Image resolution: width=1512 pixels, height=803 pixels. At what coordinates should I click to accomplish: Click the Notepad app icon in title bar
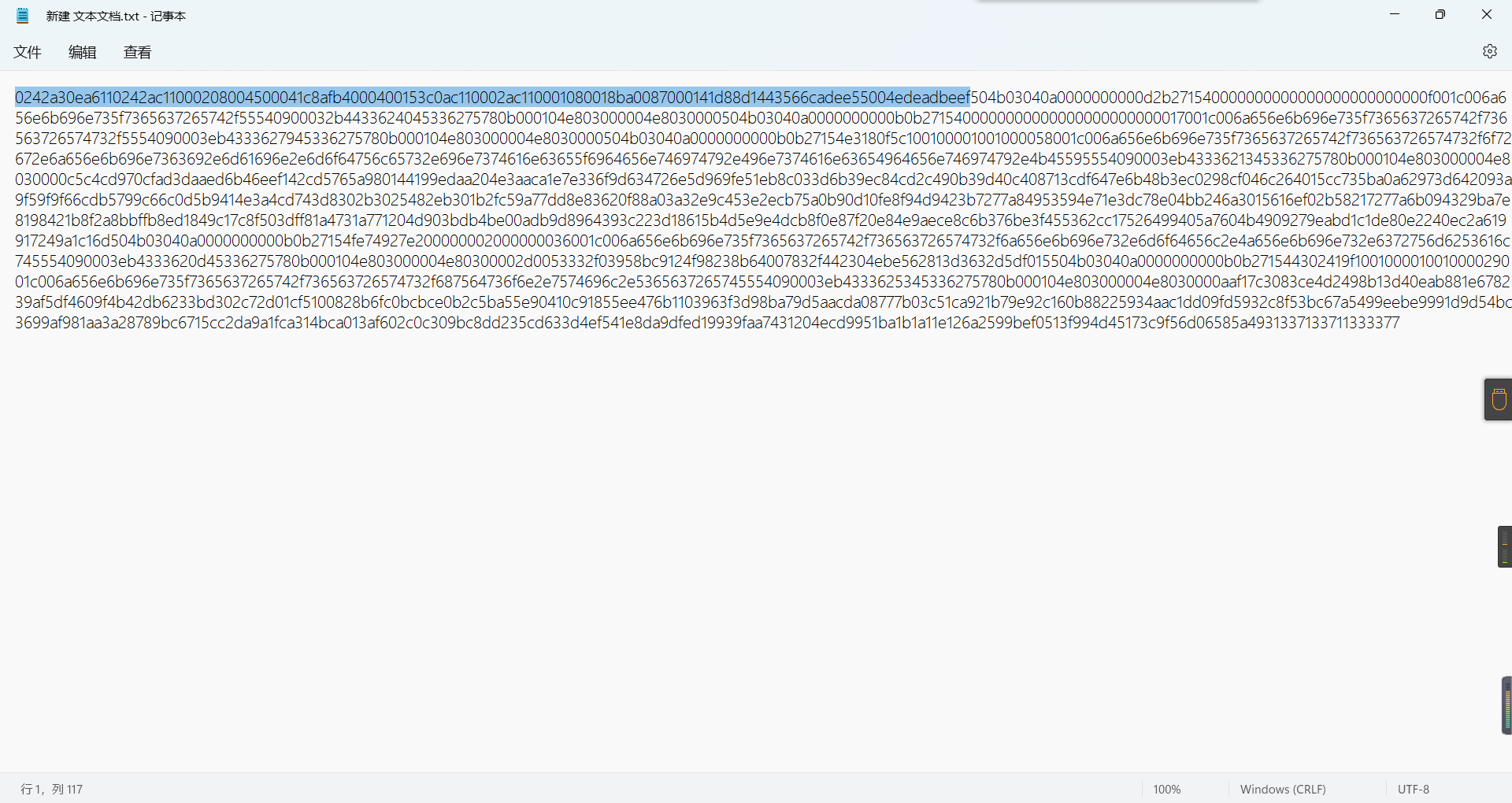point(23,16)
